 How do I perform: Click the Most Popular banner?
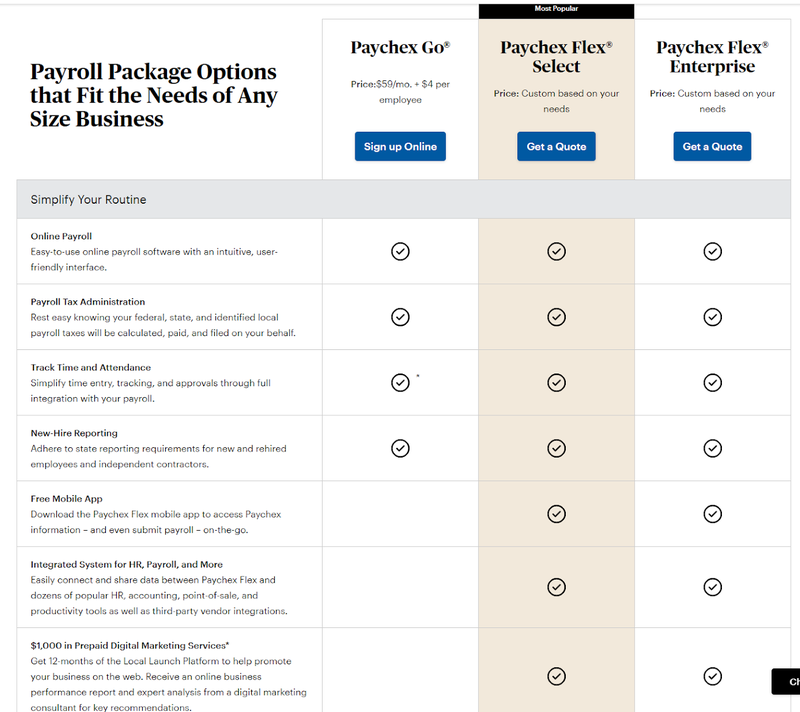pyautogui.click(x=556, y=11)
